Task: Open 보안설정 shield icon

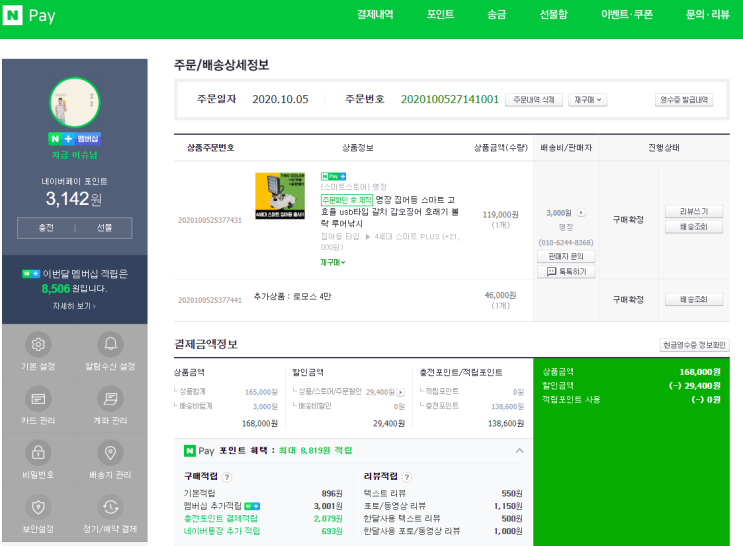Action: tap(38, 507)
